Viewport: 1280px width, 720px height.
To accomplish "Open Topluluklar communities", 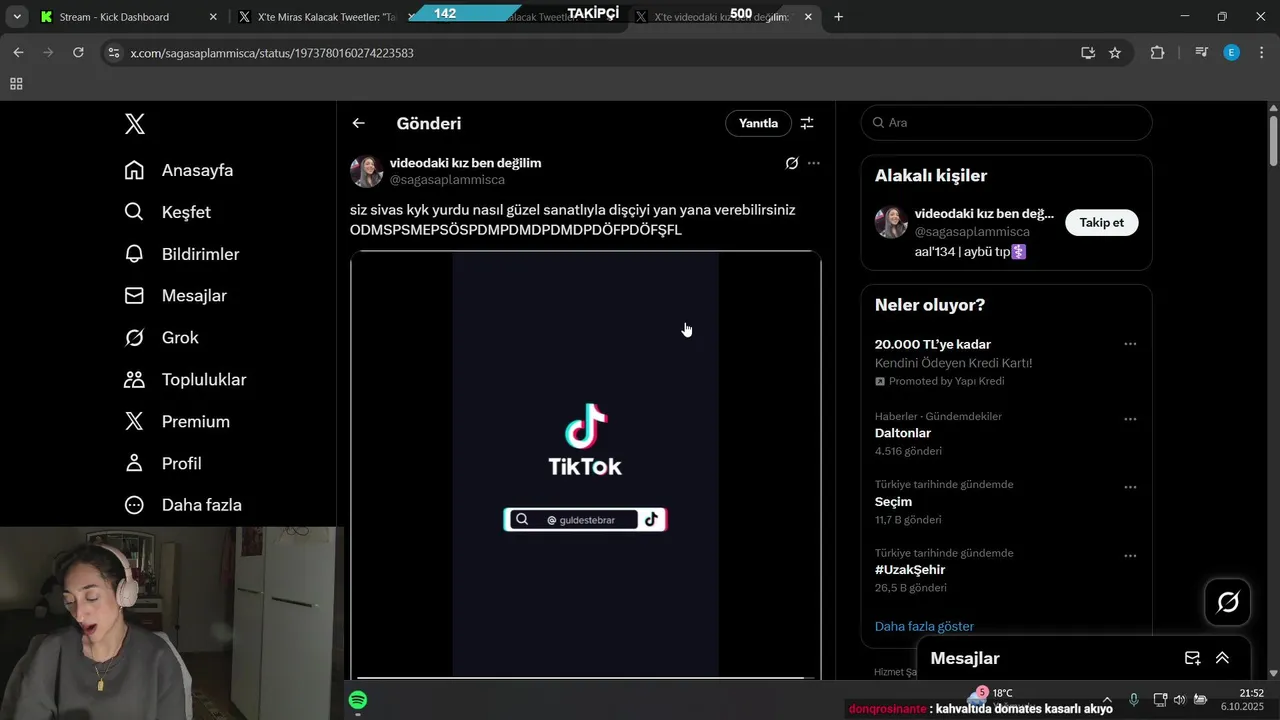I will (185, 380).
